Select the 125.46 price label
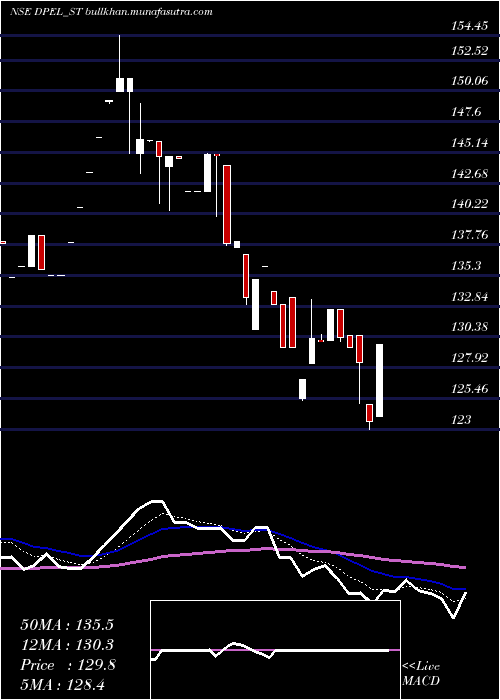The image size is (500, 700). 469,389
